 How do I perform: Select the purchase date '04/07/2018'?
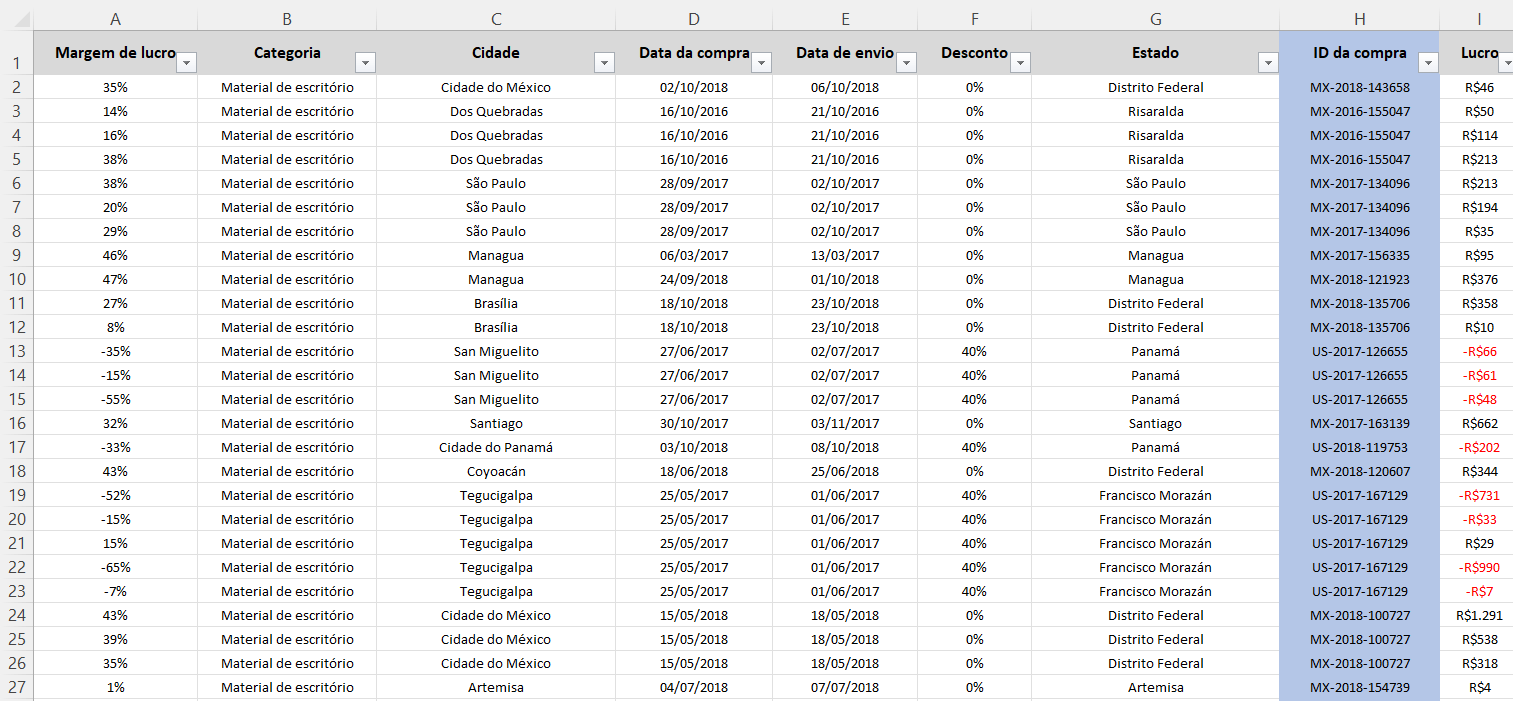[694, 687]
